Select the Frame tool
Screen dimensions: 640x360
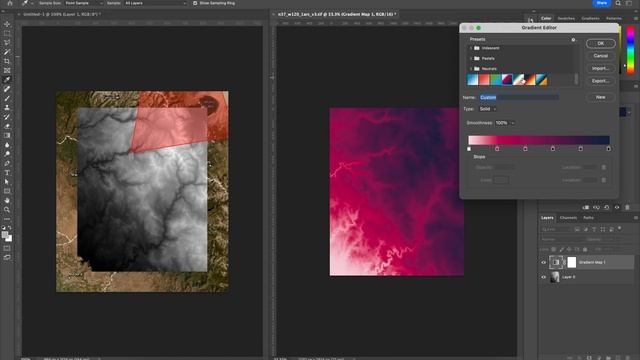tap(7, 70)
